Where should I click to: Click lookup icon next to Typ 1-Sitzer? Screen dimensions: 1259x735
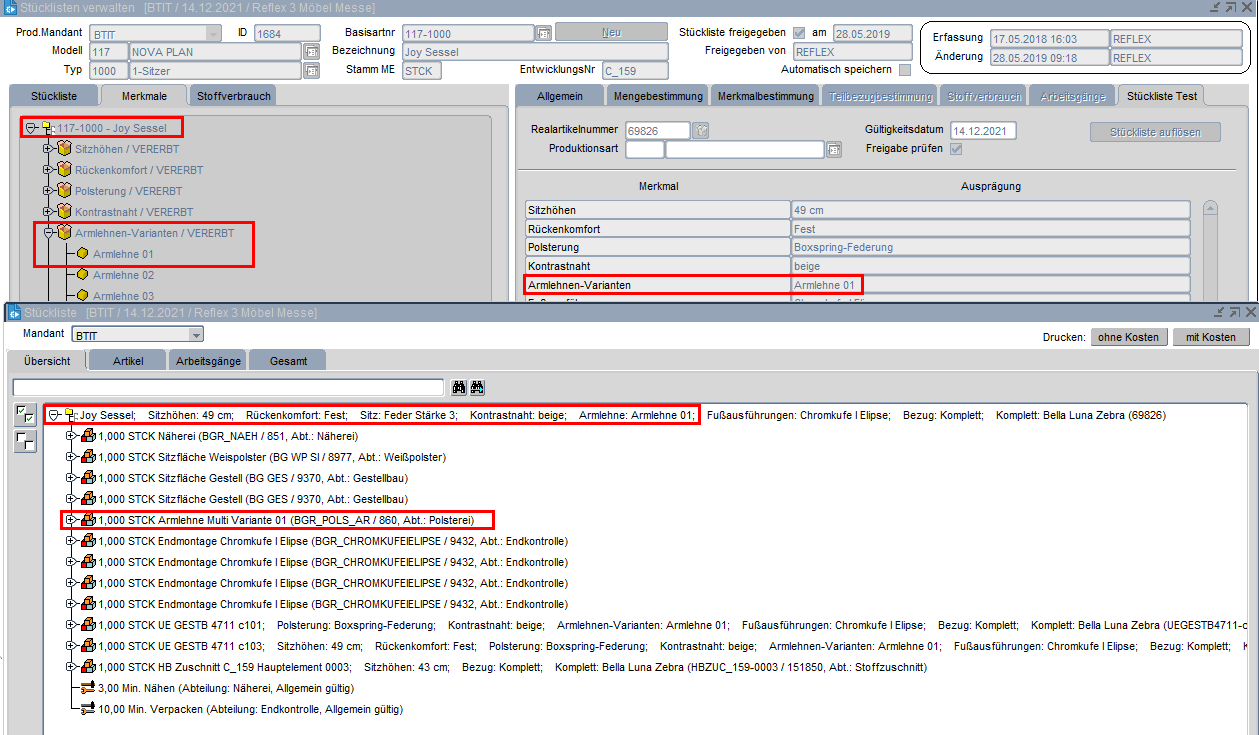point(311,71)
